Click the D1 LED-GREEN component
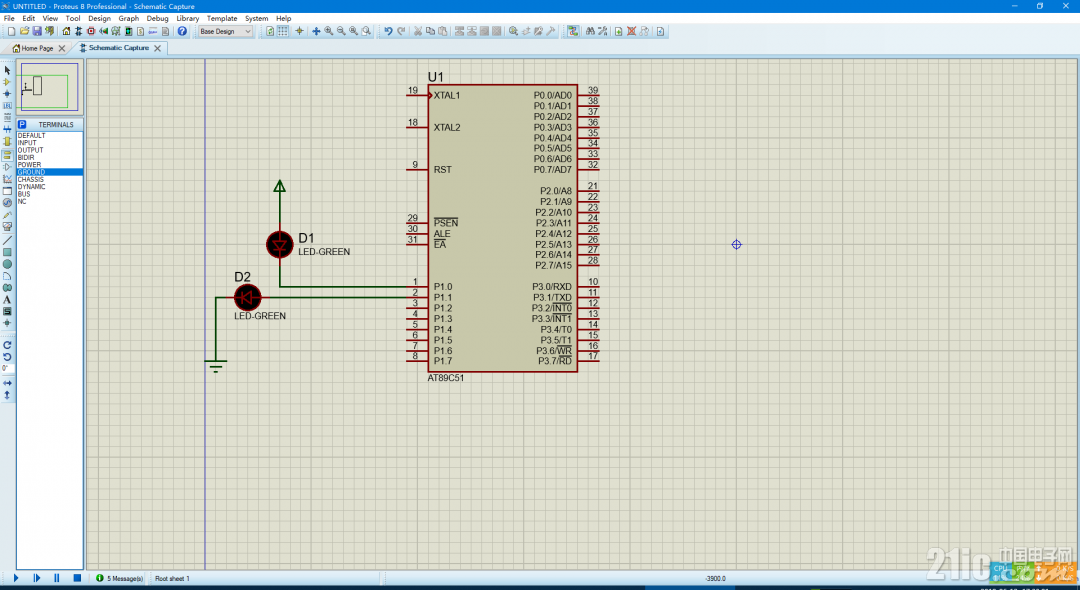Image resolution: width=1080 pixels, height=590 pixels. (x=280, y=244)
